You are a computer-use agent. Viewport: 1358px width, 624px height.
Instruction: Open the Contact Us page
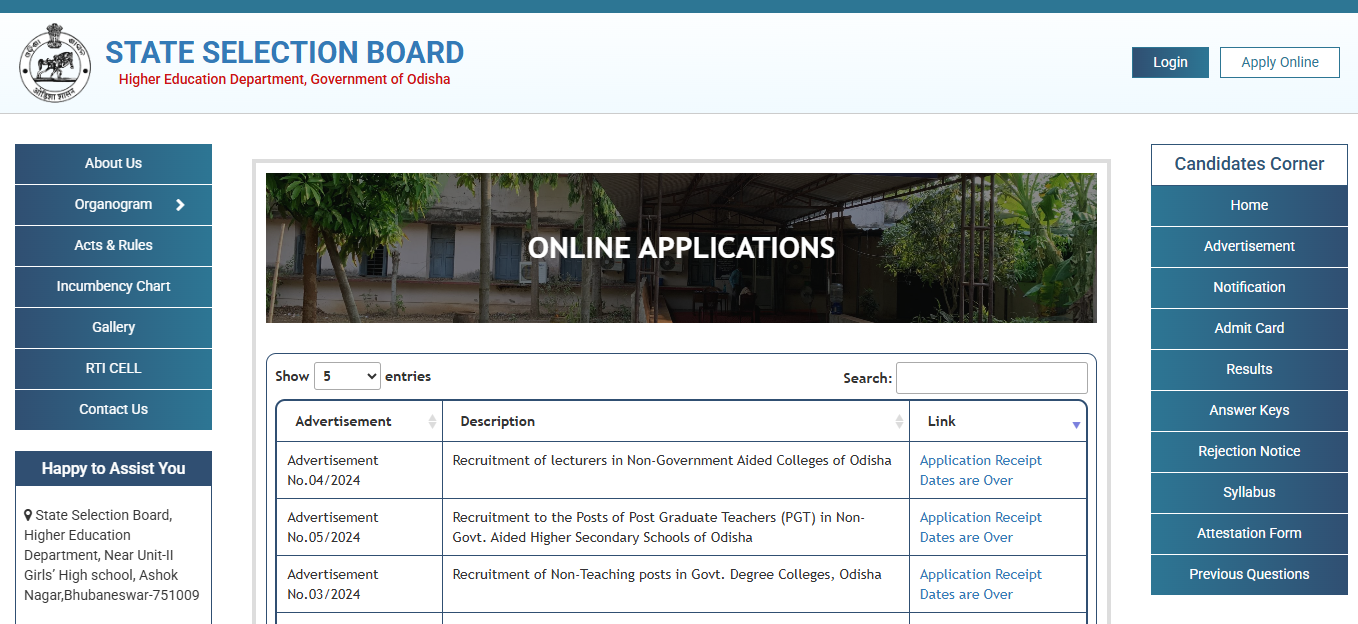[x=113, y=409]
